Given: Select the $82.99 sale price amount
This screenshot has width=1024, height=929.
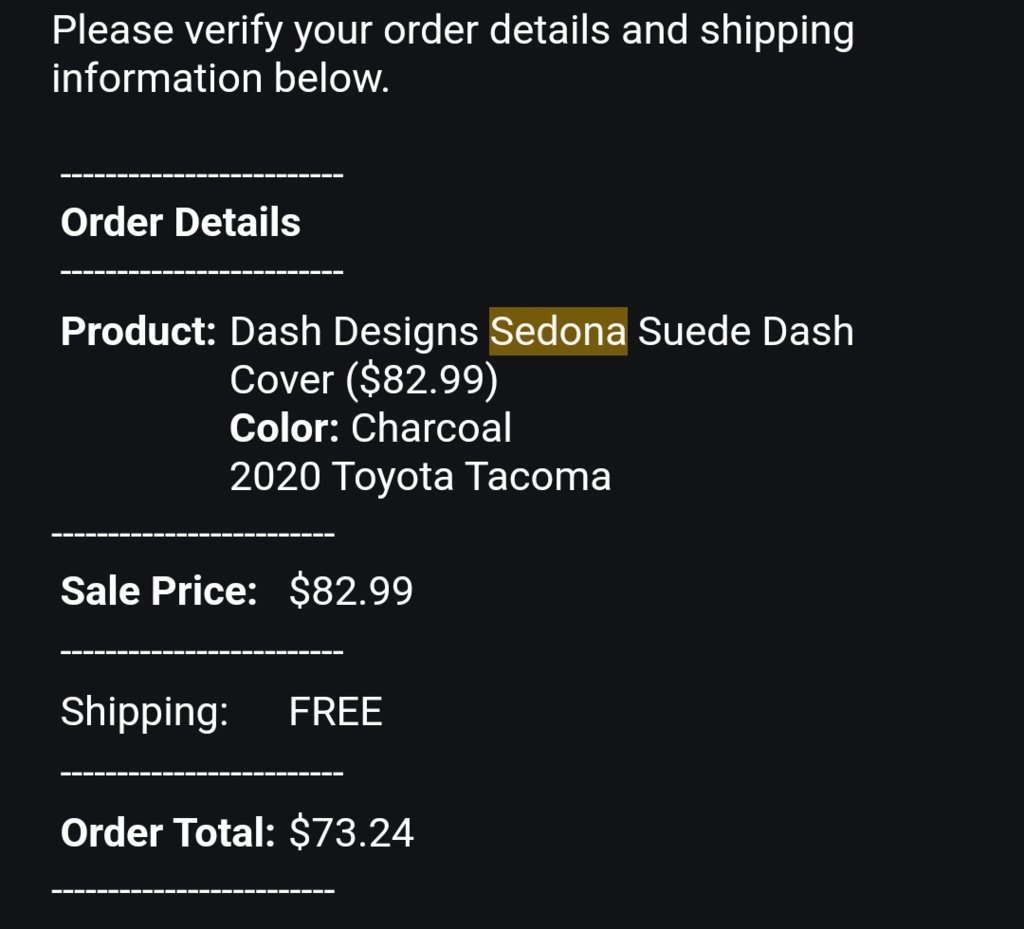Looking at the screenshot, I should coord(351,591).
